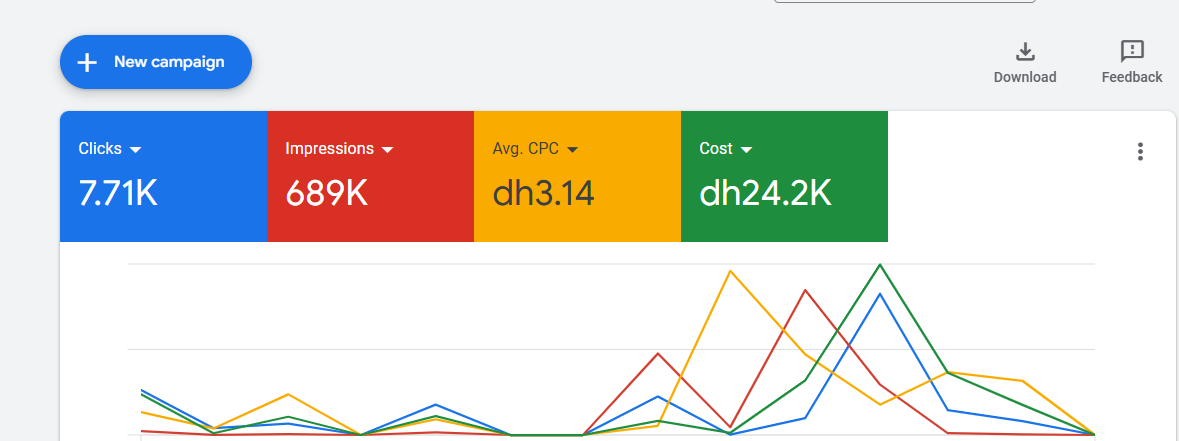This screenshot has height=441, width=1179.
Task: Click the red line's tallest peak on chart
Action: point(805,290)
